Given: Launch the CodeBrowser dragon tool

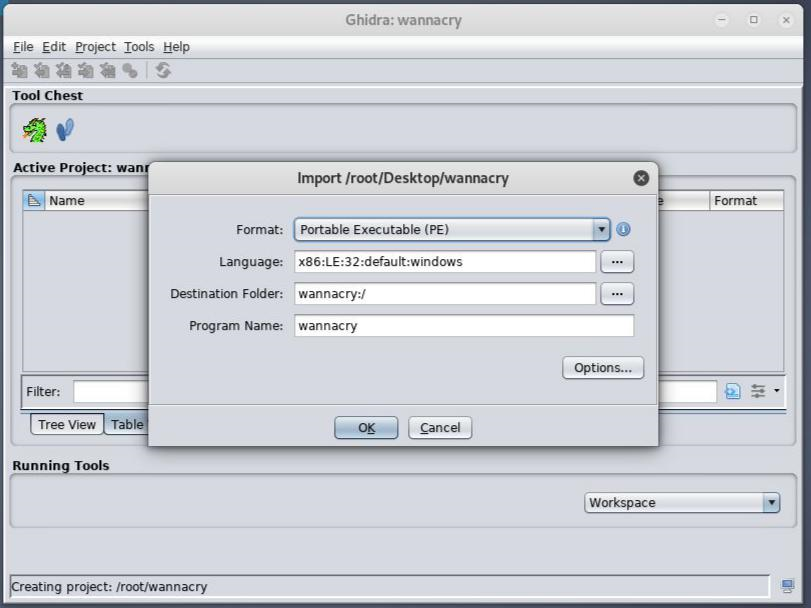Looking at the screenshot, I should (35, 130).
